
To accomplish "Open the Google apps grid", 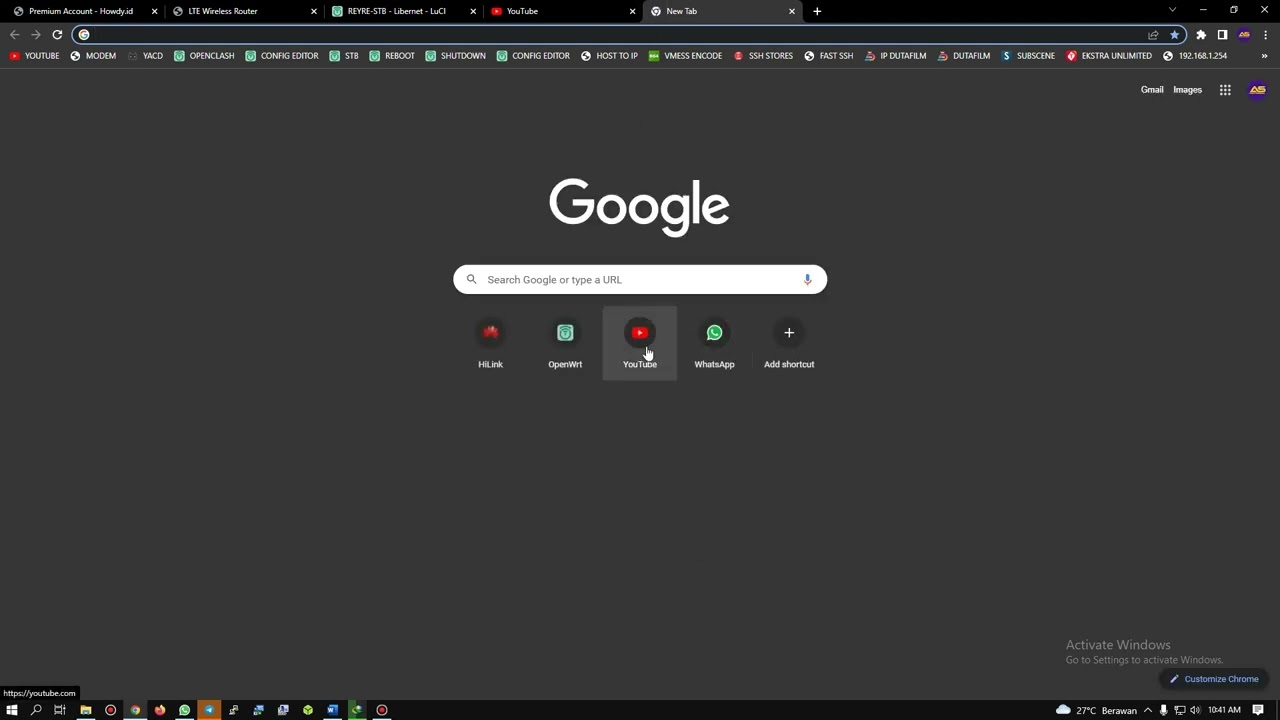I will (1225, 90).
